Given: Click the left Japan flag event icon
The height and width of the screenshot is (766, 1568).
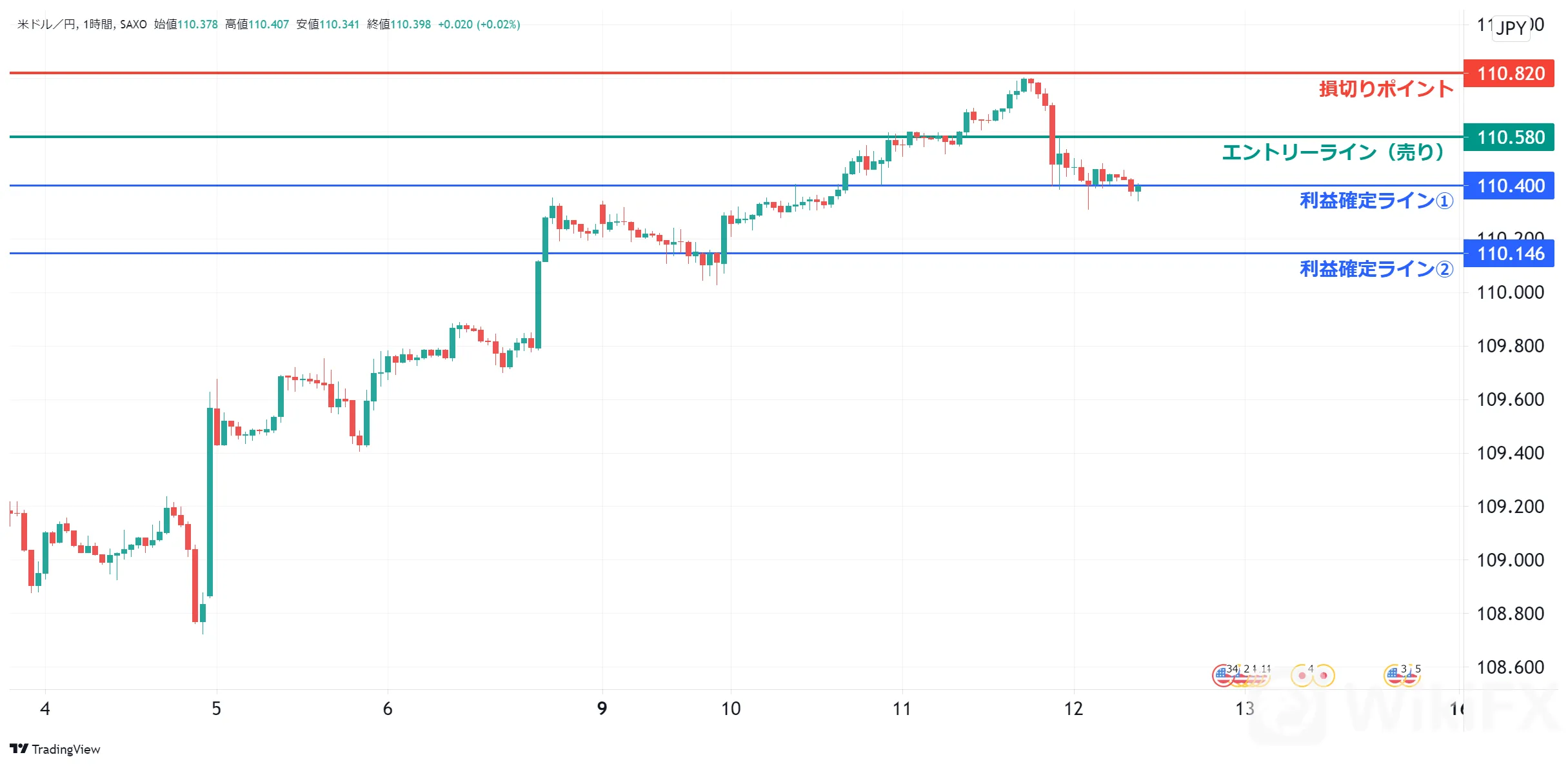Looking at the screenshot, I should tap(1302, 676).
